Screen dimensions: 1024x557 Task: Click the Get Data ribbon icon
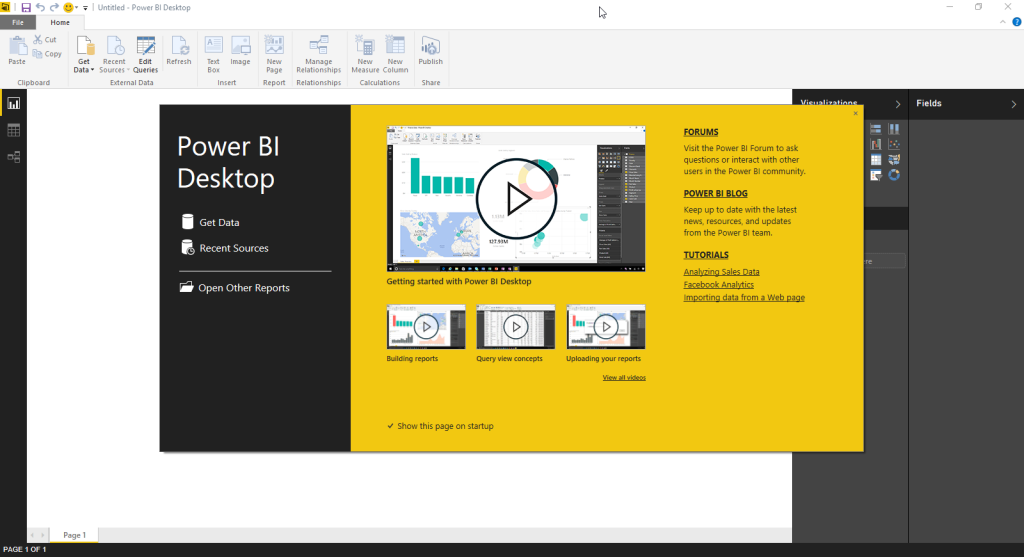click(x=85, y=46)
